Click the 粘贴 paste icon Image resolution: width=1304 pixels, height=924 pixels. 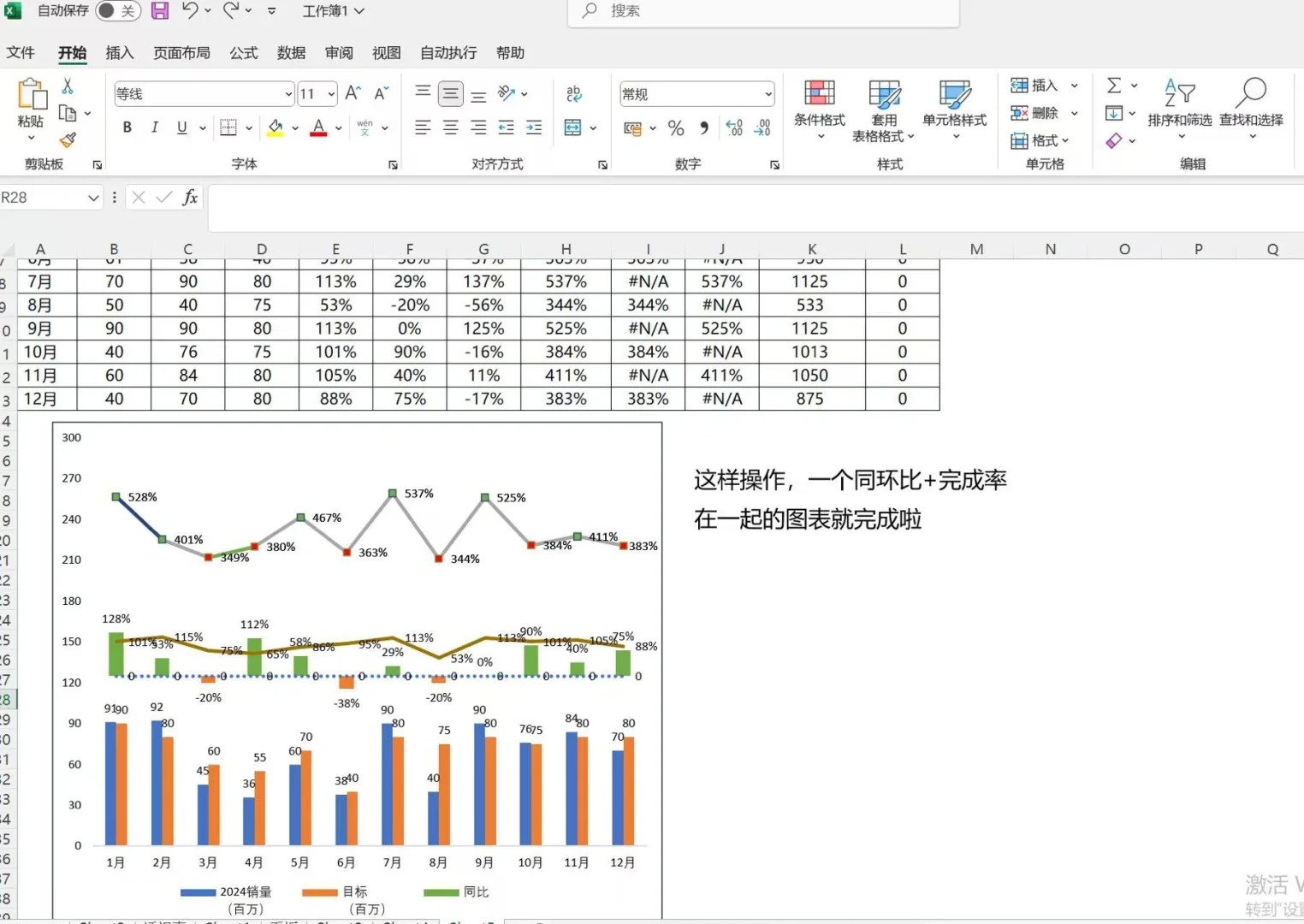(x=31, y=93)
